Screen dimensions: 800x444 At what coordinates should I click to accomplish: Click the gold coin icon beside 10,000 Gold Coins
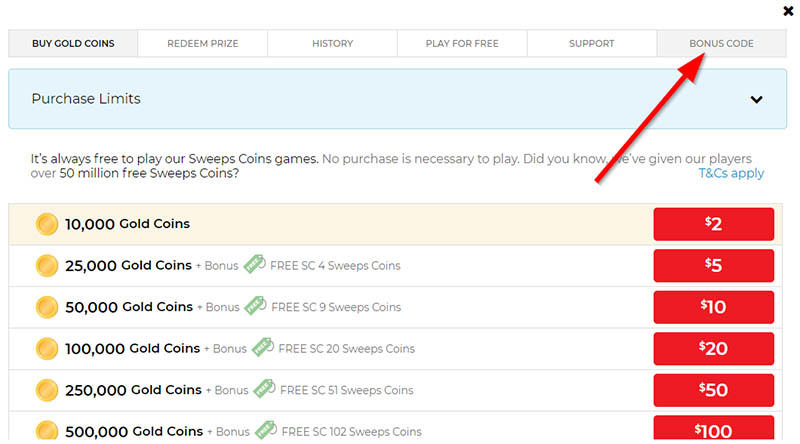46,224
